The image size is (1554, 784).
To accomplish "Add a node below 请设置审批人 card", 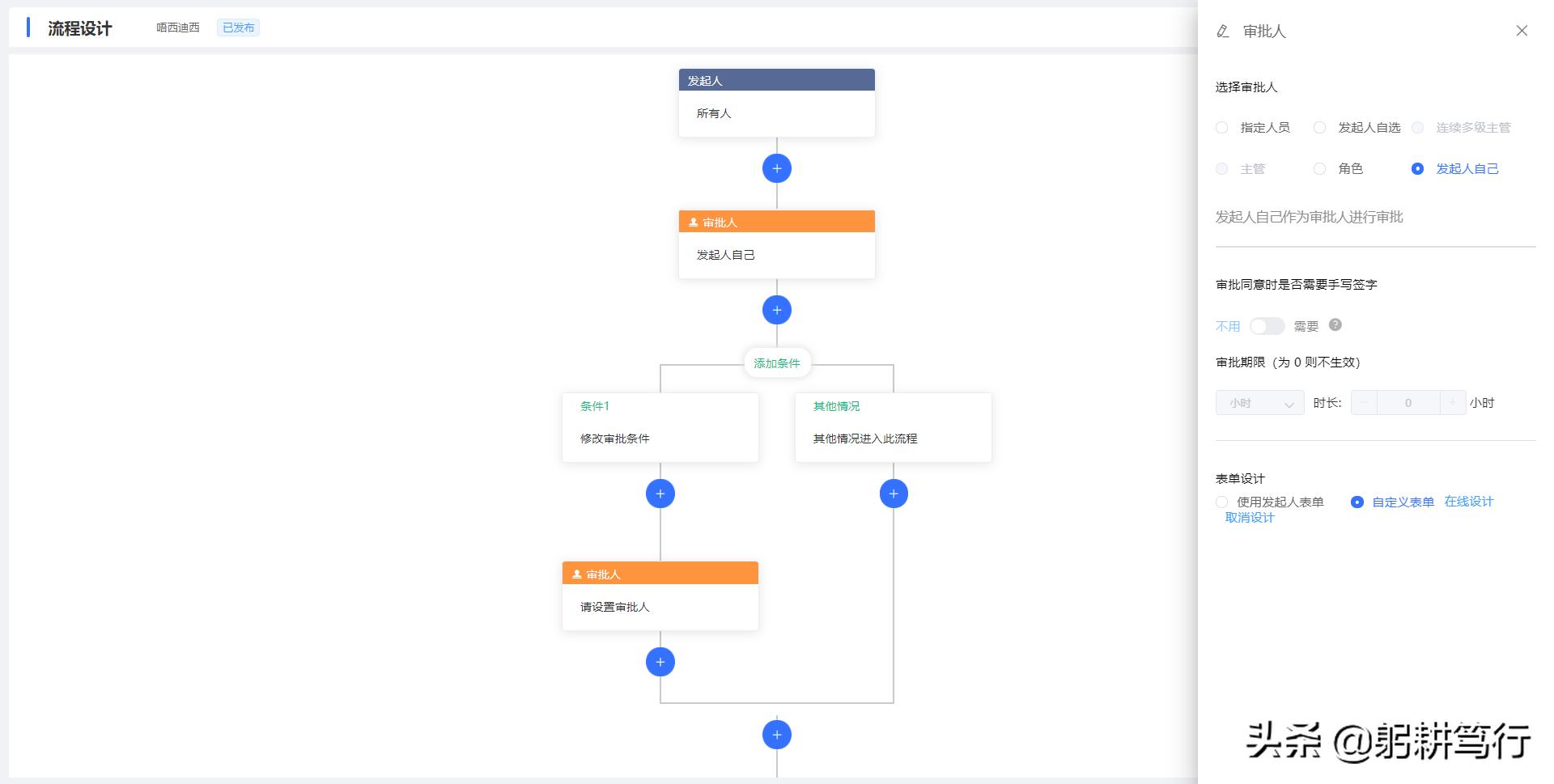I will (x=660, y=662).
